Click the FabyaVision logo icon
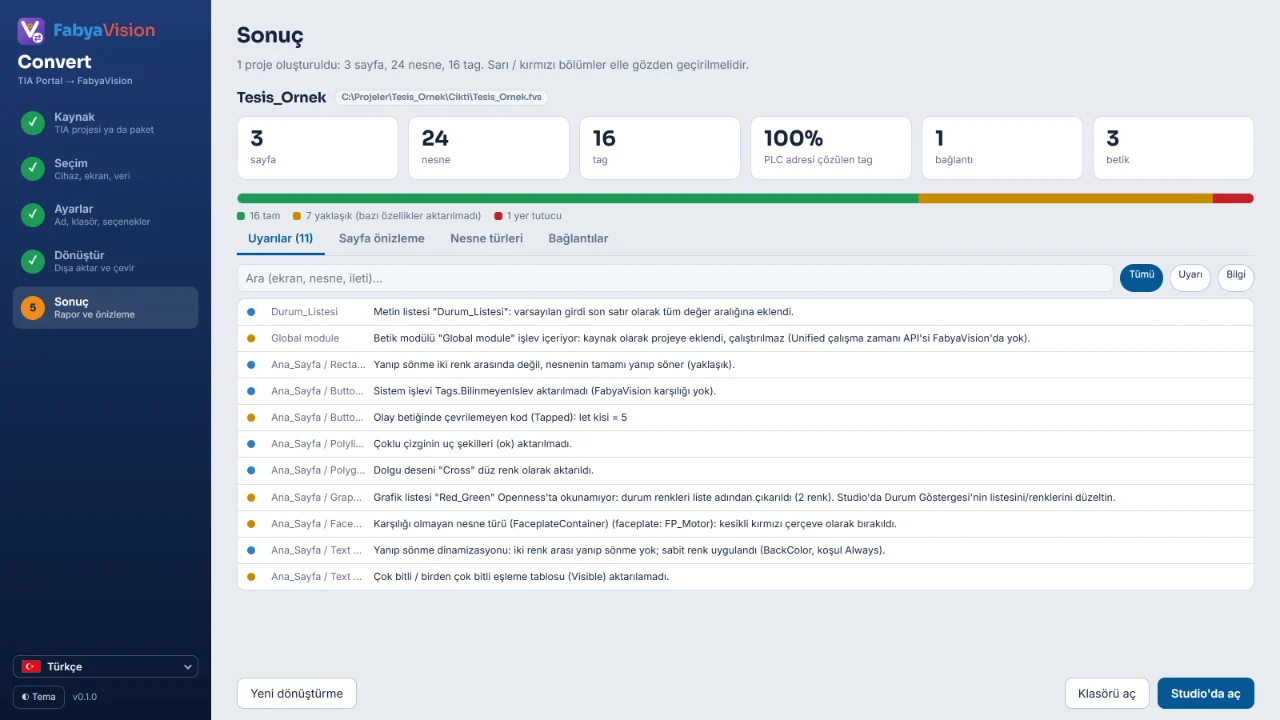Screen dimensions: 1280x720 tap(31, 31)
